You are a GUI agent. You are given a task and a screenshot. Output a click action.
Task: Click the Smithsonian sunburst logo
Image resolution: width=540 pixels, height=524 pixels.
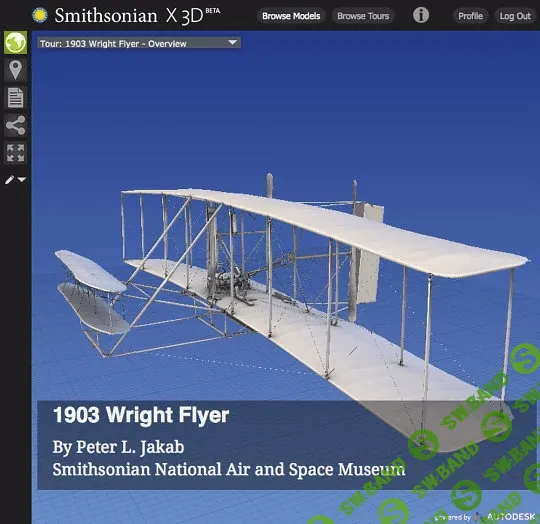tap(40, 15)
